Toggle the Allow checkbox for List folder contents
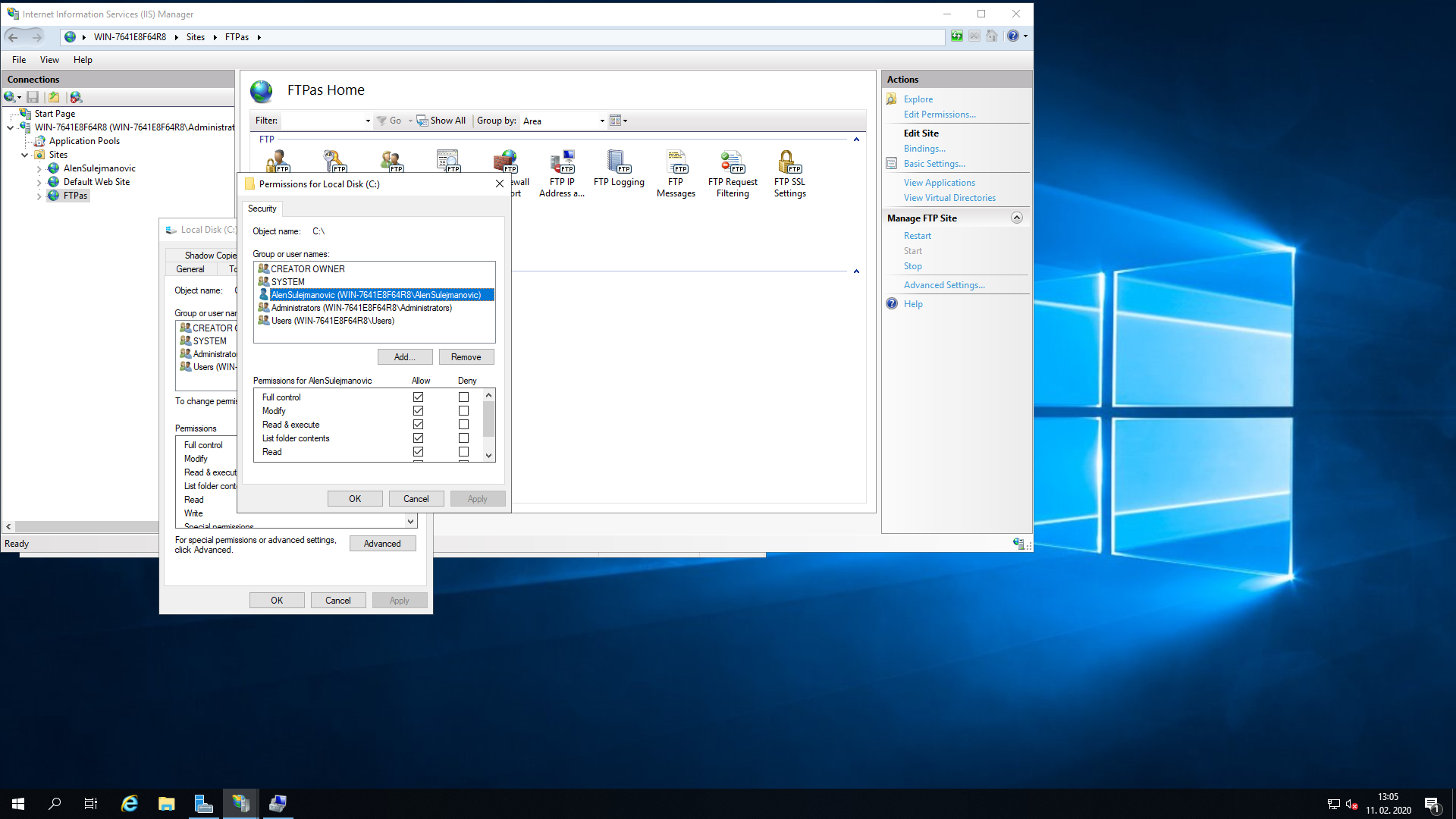This screenshot has width=1456, height=819. [x=418, y=438]
